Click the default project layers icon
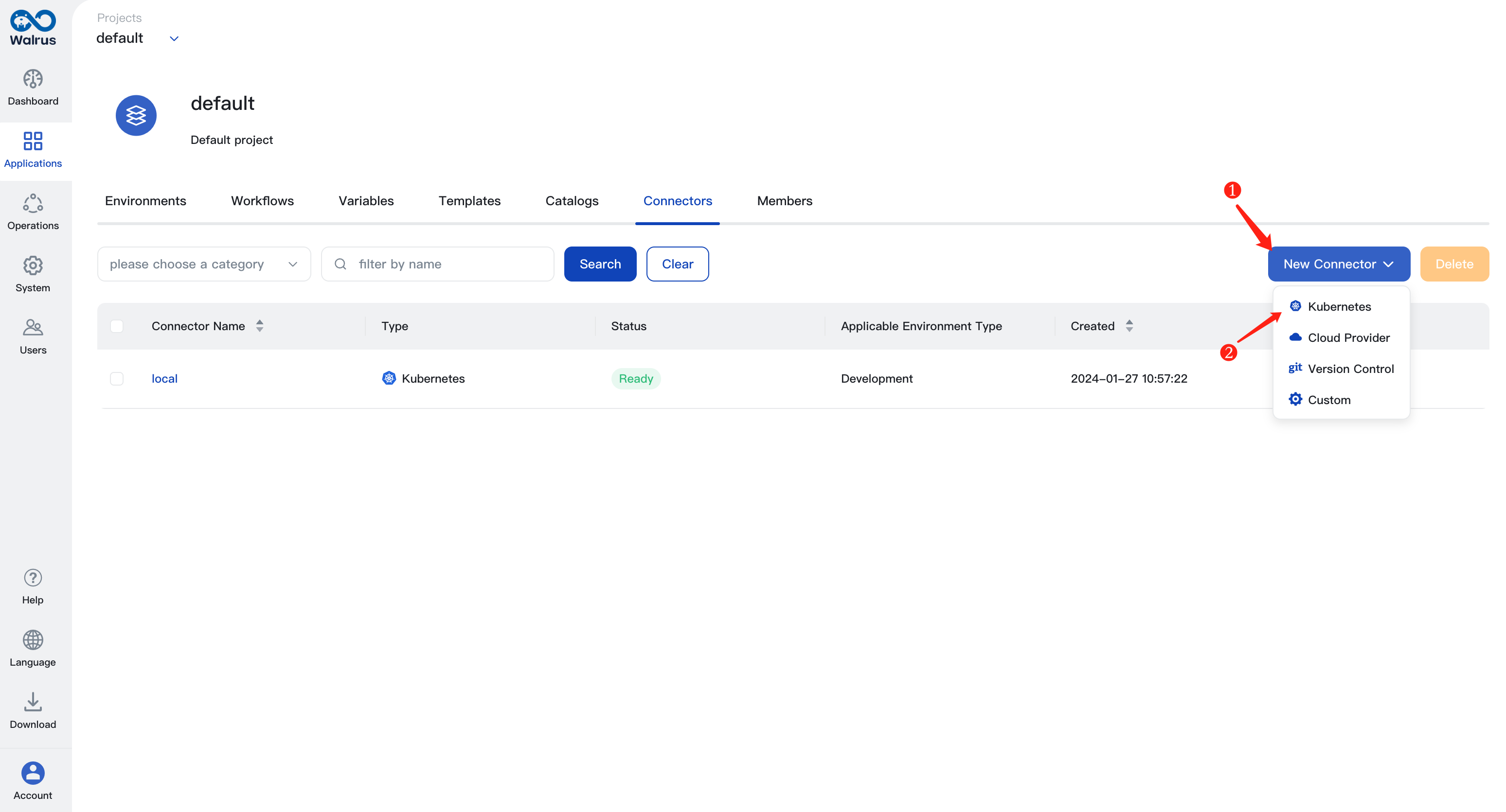1506x812 pixels. pos(136,116)
